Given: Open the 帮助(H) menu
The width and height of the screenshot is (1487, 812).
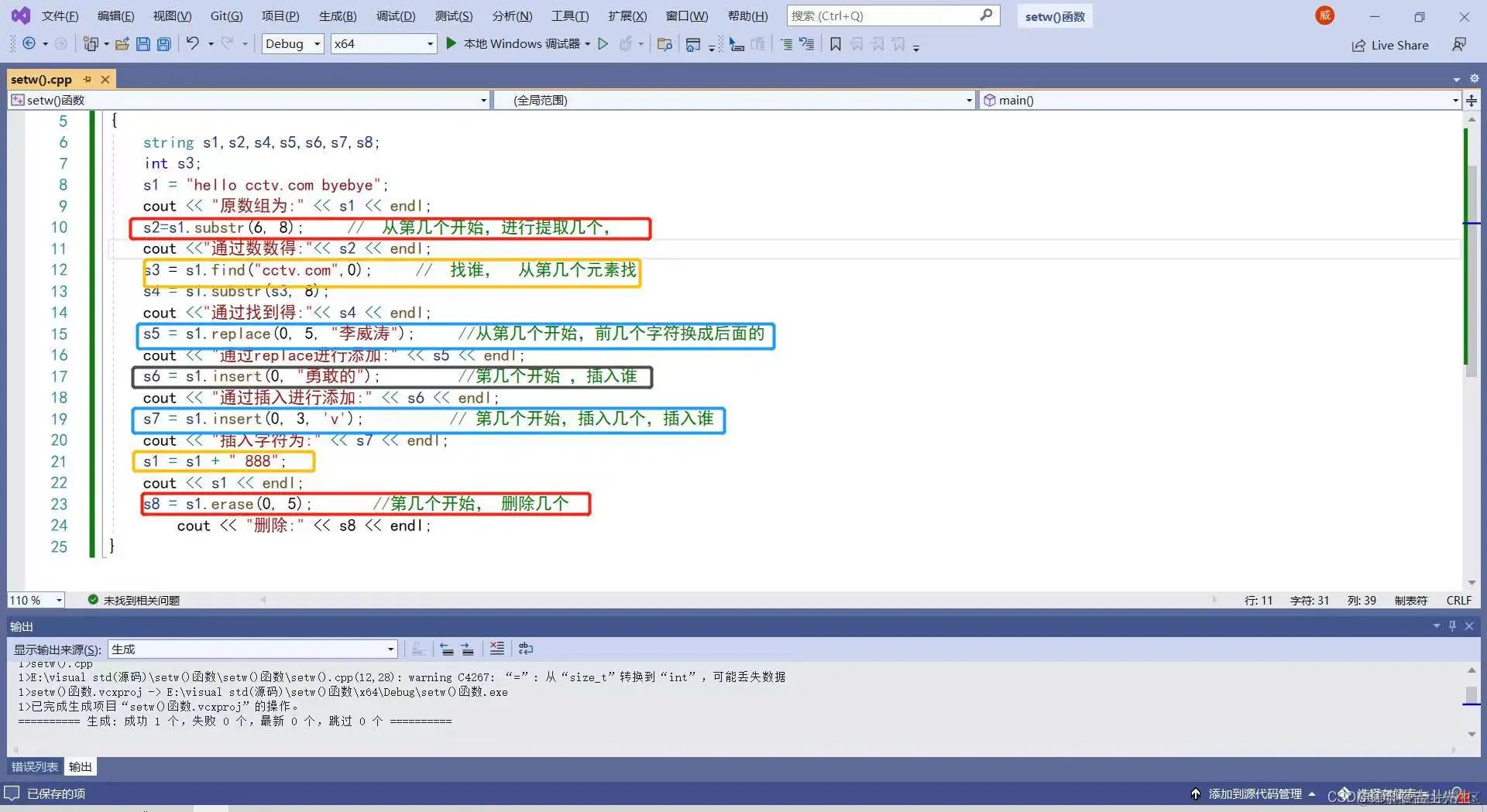Looking at the screenshot, I should (747, 15).
